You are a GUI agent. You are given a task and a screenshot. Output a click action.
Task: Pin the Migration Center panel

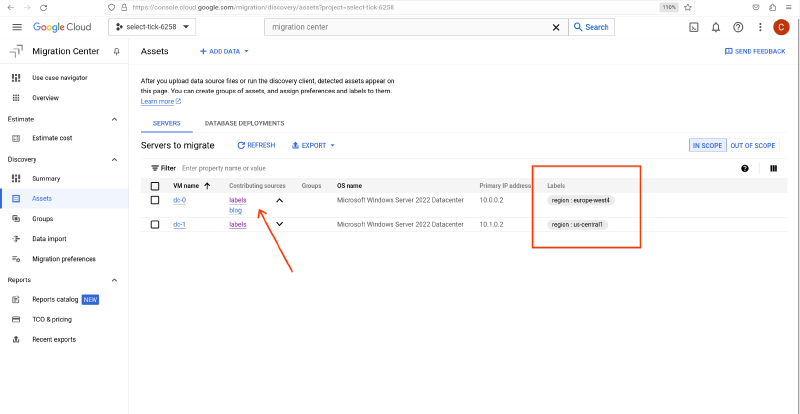point(117,51)
